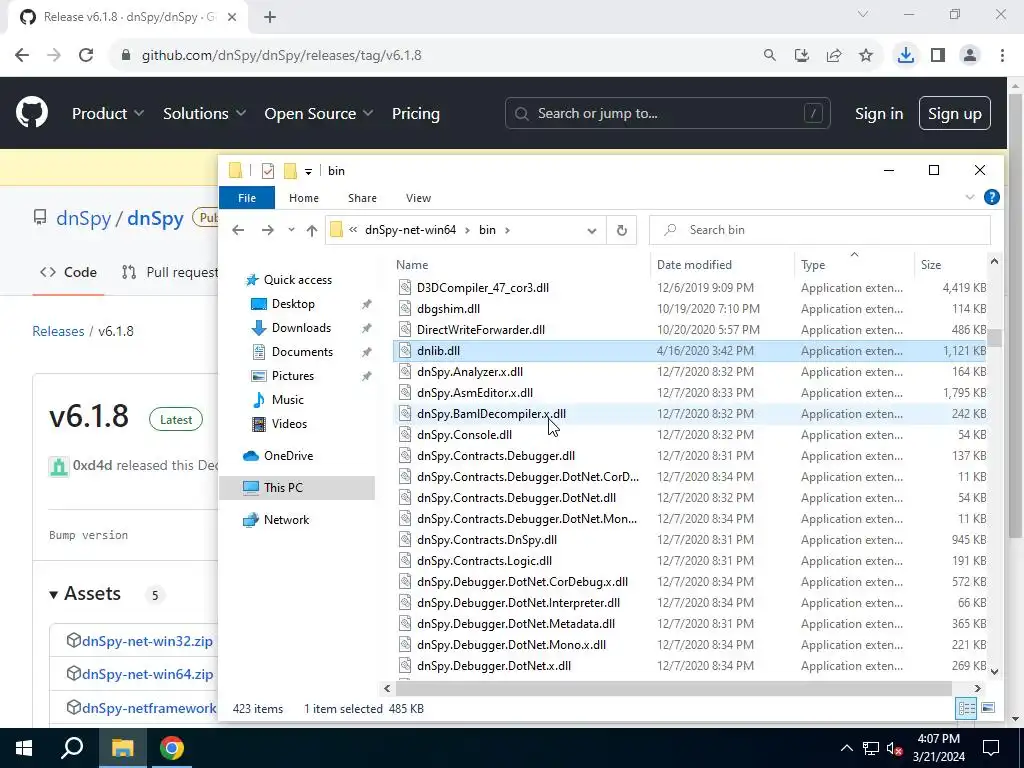This screenshot has height=768, width=1024.
Task: Open the Chrome three-dot menu
Action: tap(1002, 56)
